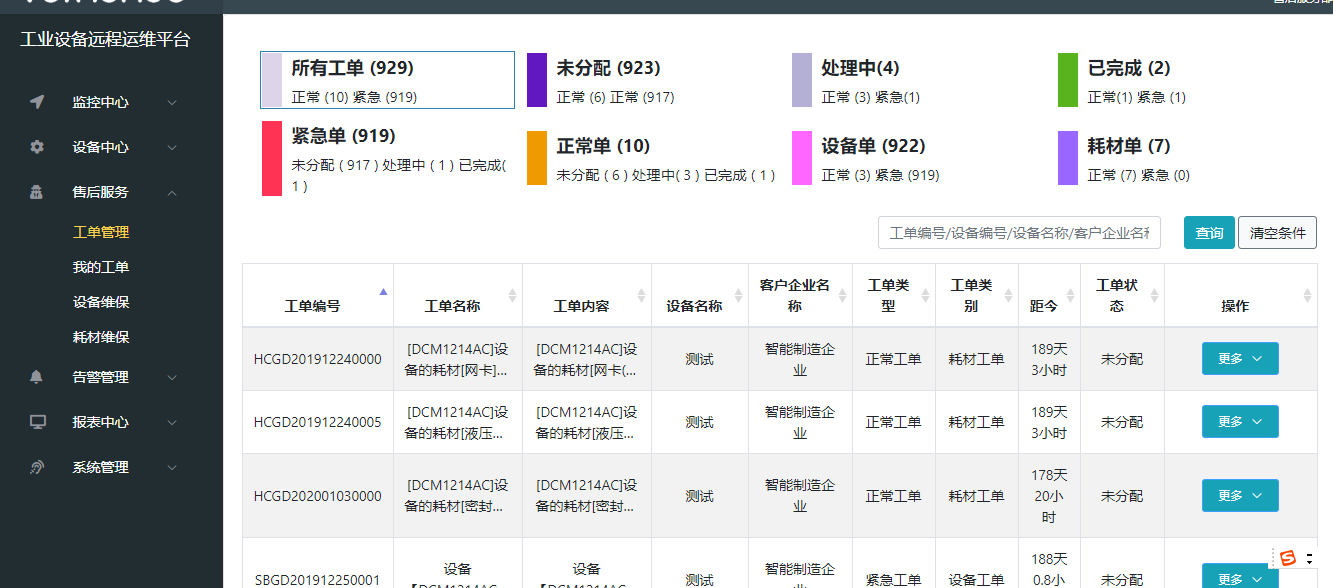
Task: Click the 清空条件 button
Action: (x=1277, y=233)
